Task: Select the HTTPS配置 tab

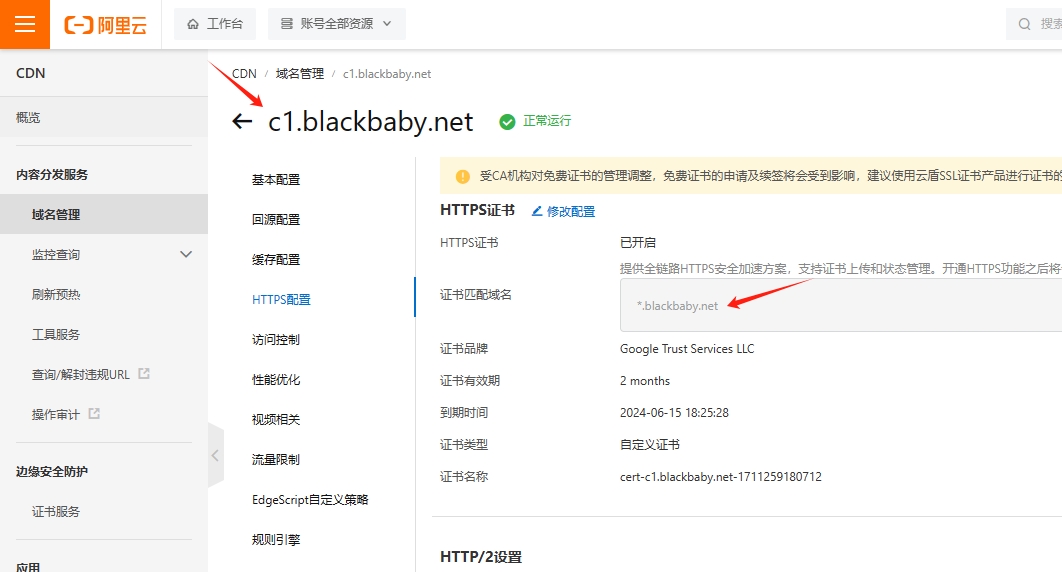Action: [x=281, y=300]
